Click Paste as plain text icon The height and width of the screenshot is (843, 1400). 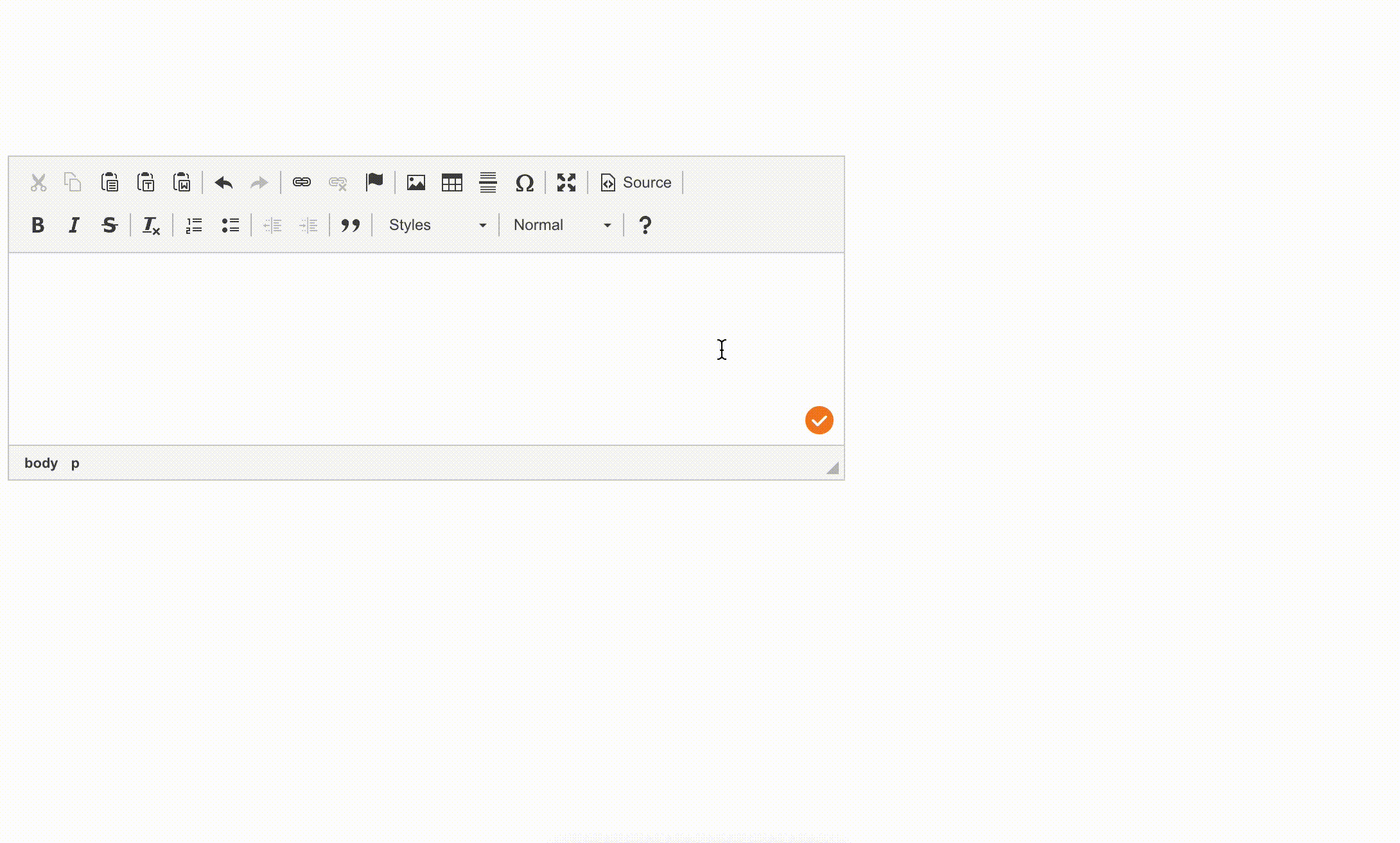(146, 182)
